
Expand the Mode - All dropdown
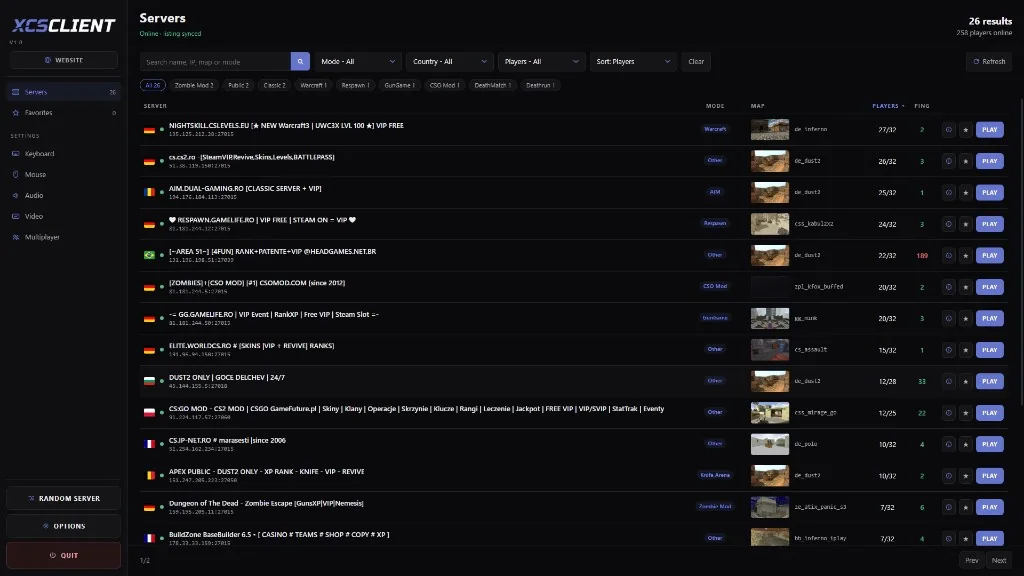pos(357,61)
